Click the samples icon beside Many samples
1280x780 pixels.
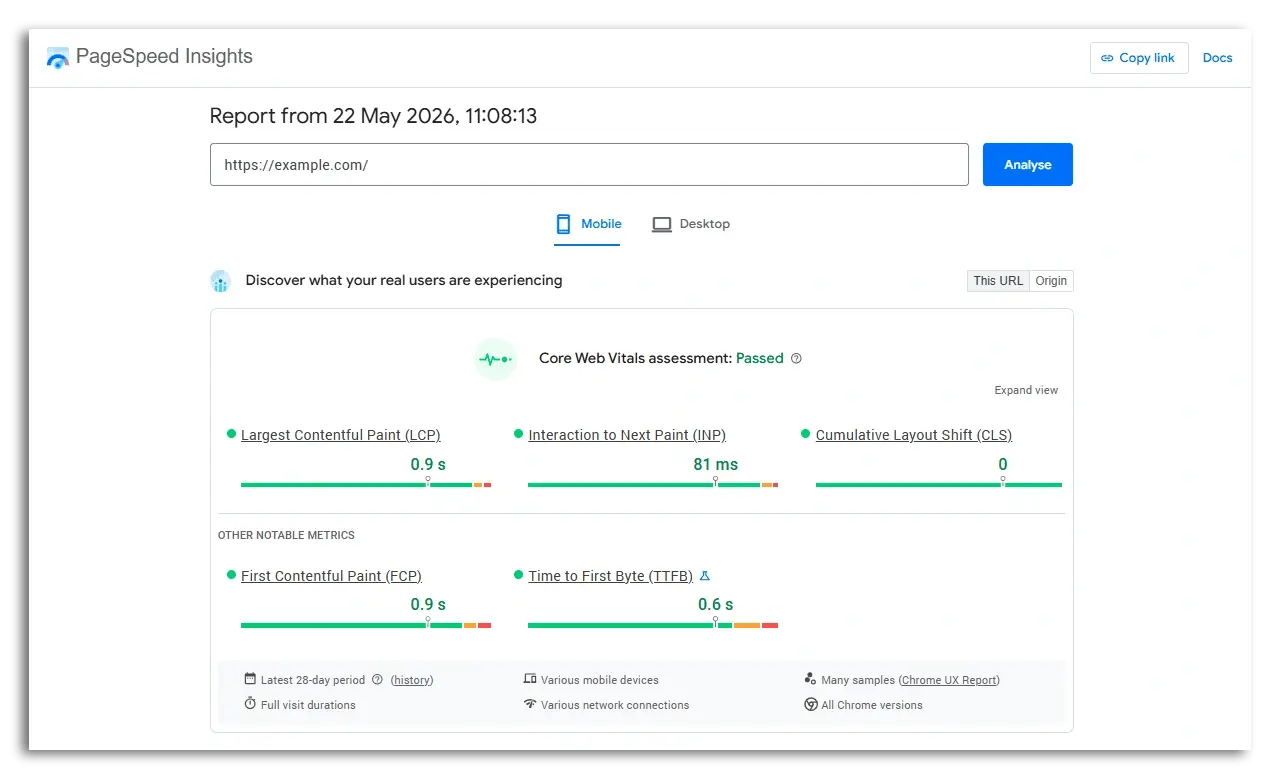tap(811, 679)
